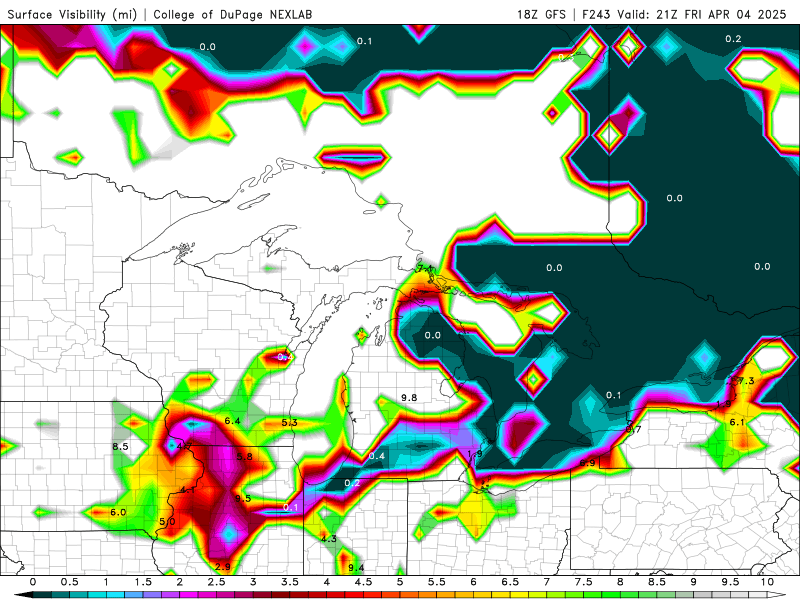Select the 9.5 visibility value on the map
This screenshot has height=600, width=800.
coord(243,498)
